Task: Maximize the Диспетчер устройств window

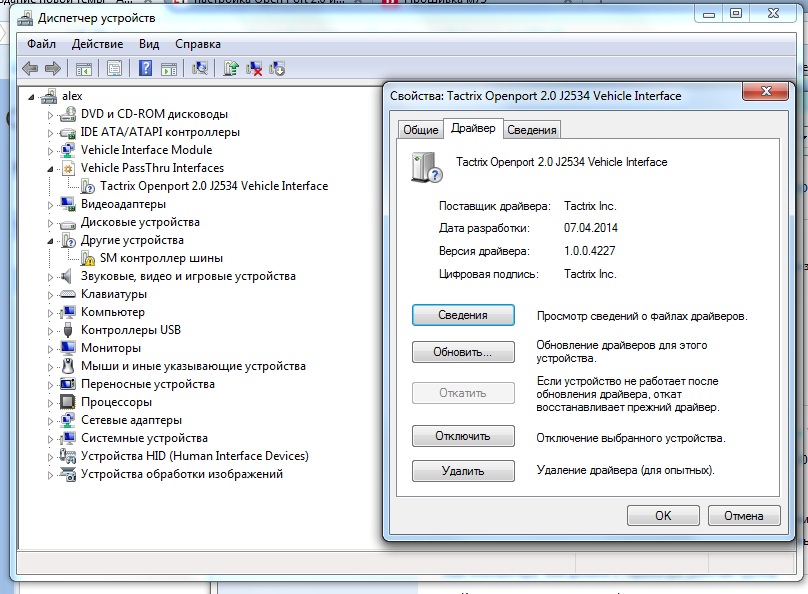Action: click(x=736, y=13)
